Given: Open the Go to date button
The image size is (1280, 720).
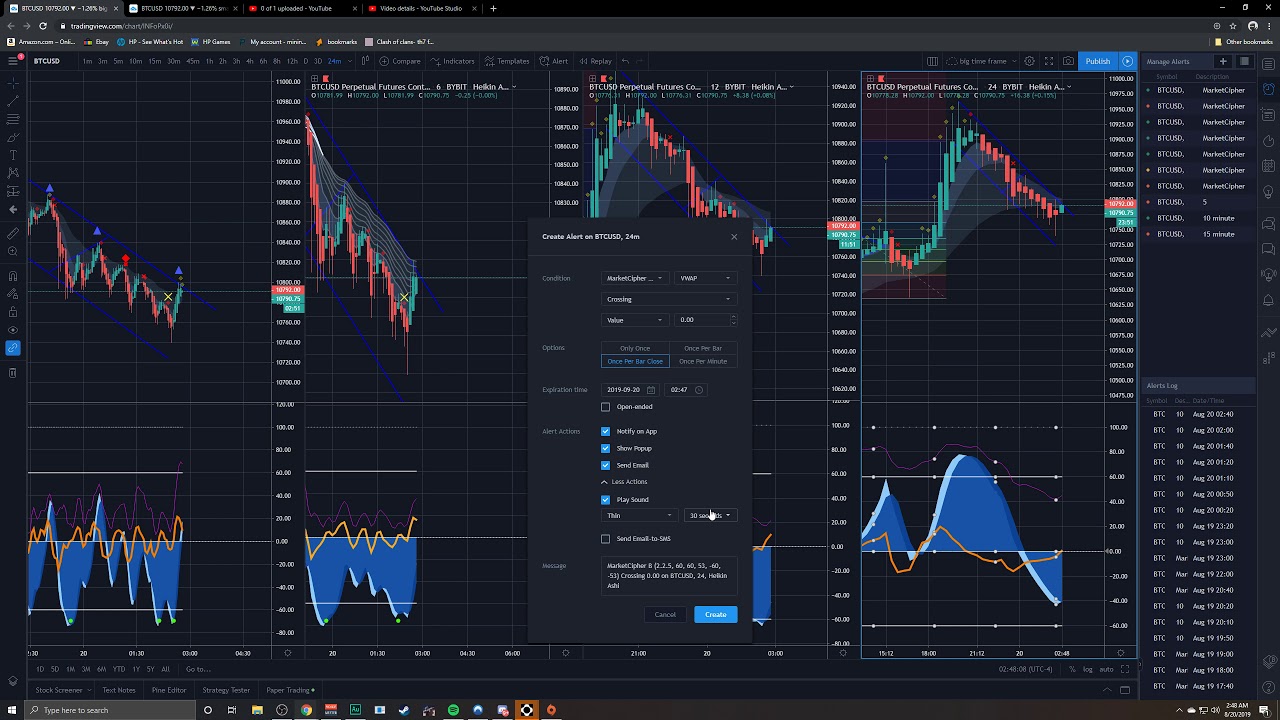Looking at the screenshot, I should click(198, 669).
